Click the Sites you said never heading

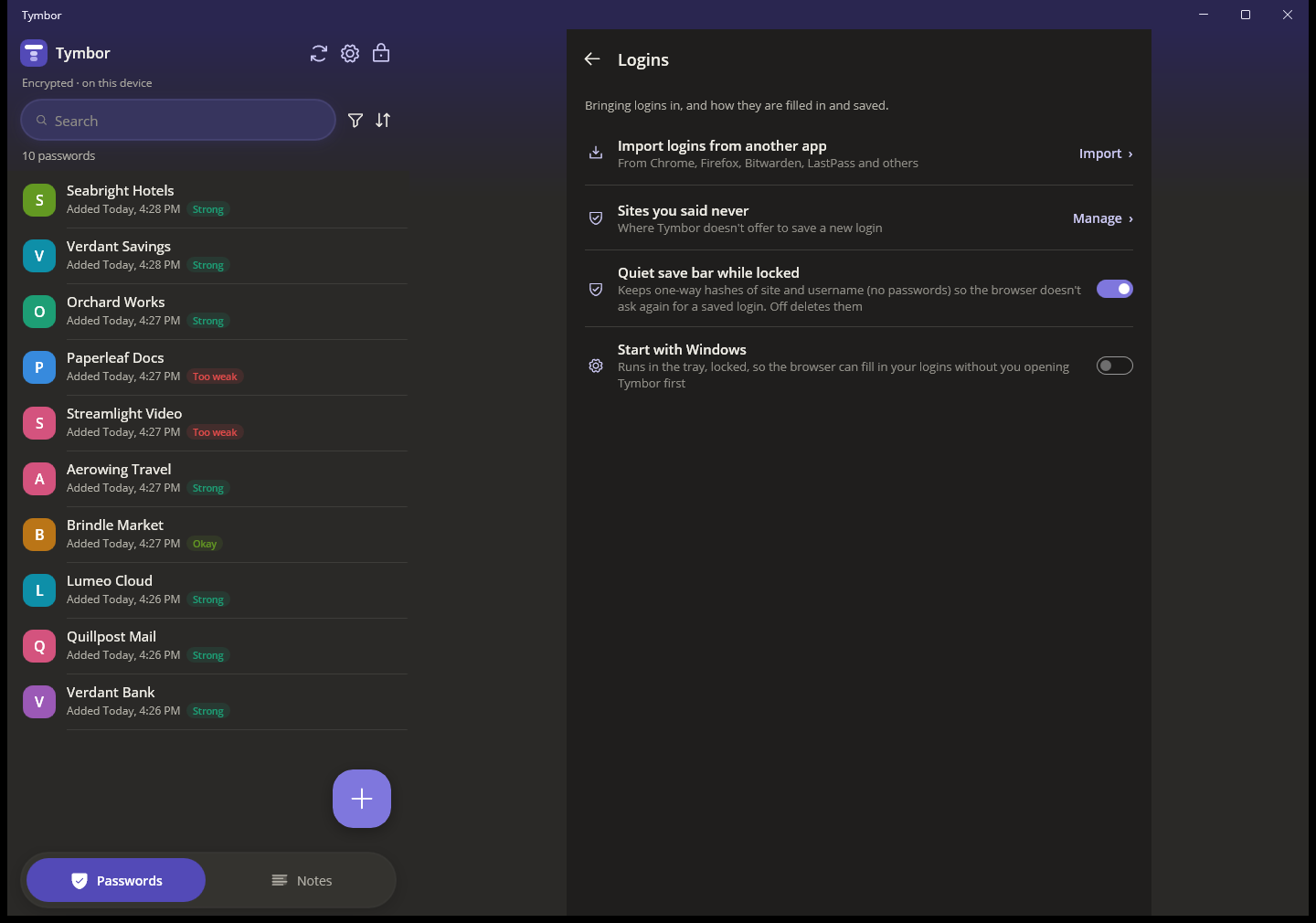(x=683, y=211)
